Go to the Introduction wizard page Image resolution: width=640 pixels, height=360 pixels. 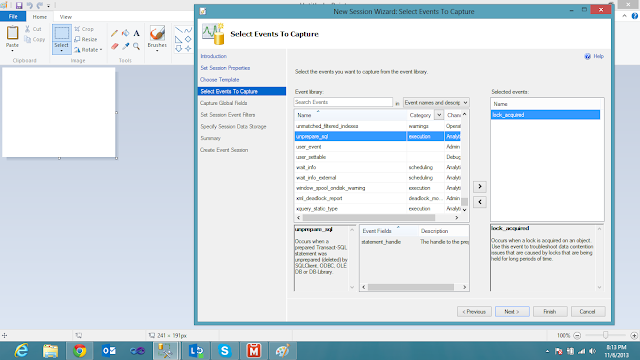point(213,56)
